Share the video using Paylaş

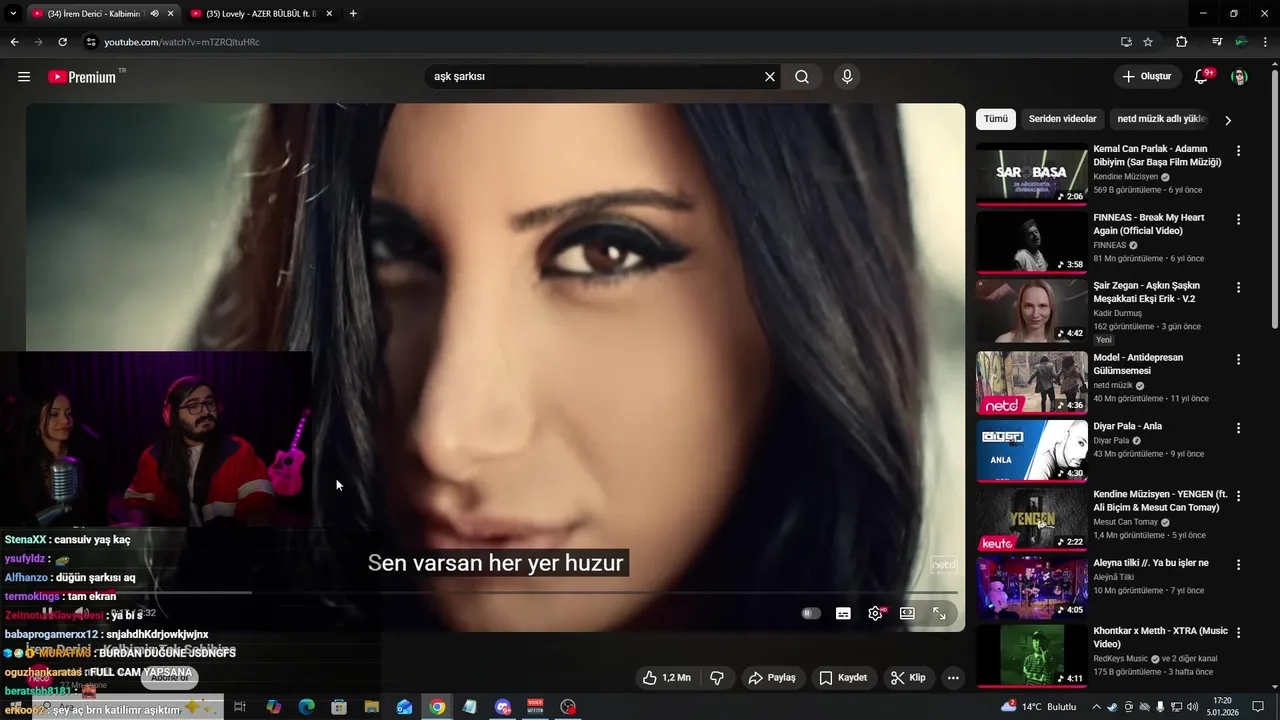(772, 677)
